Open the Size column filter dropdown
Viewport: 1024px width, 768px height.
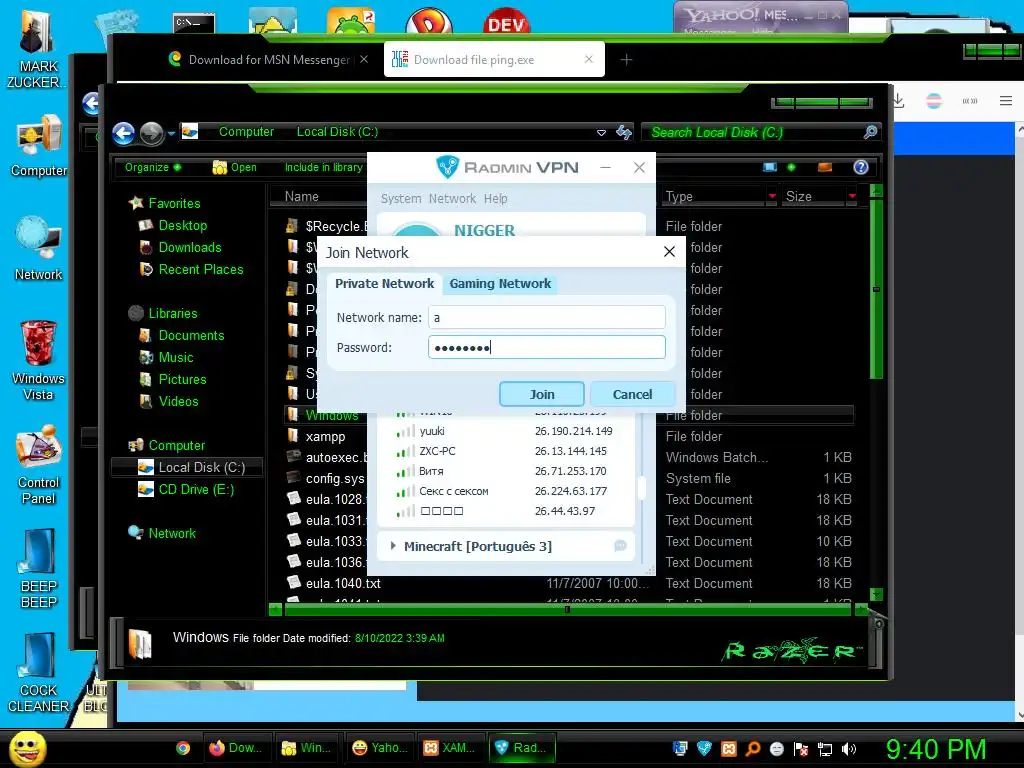pyautogui.click(x=852, y=196)
